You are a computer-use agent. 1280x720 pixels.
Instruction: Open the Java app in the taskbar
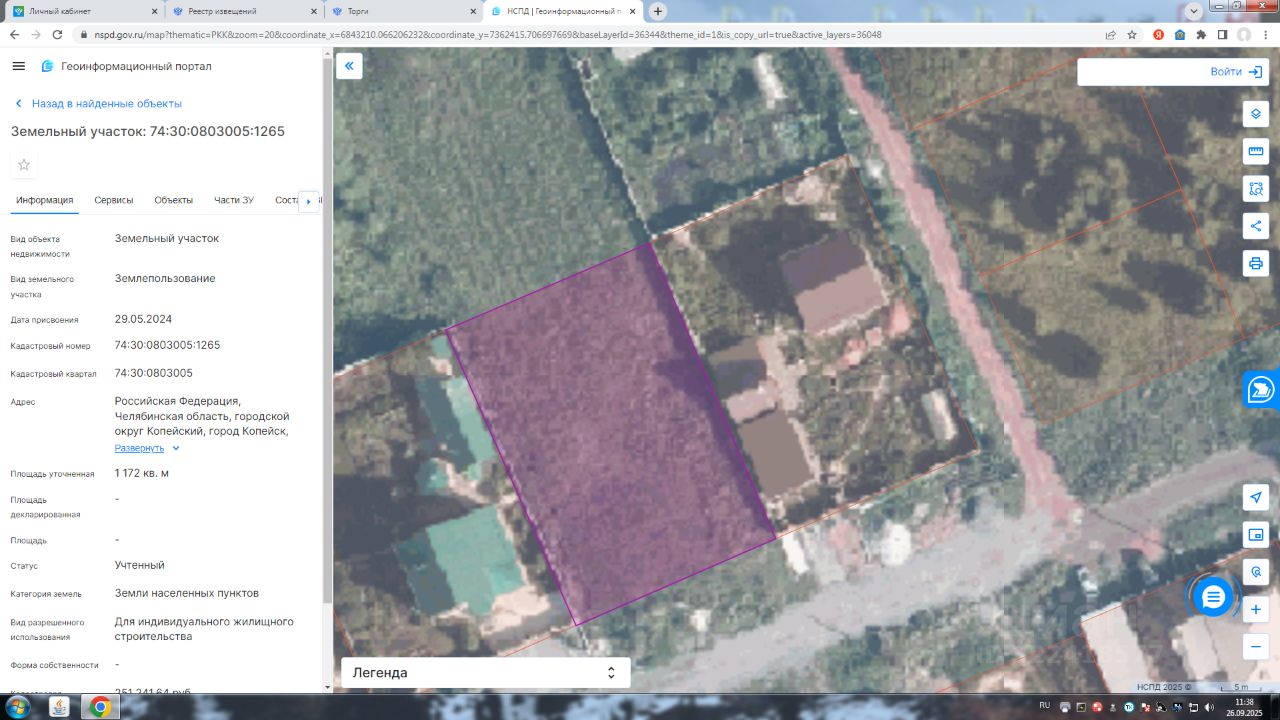tap(59, 707)
